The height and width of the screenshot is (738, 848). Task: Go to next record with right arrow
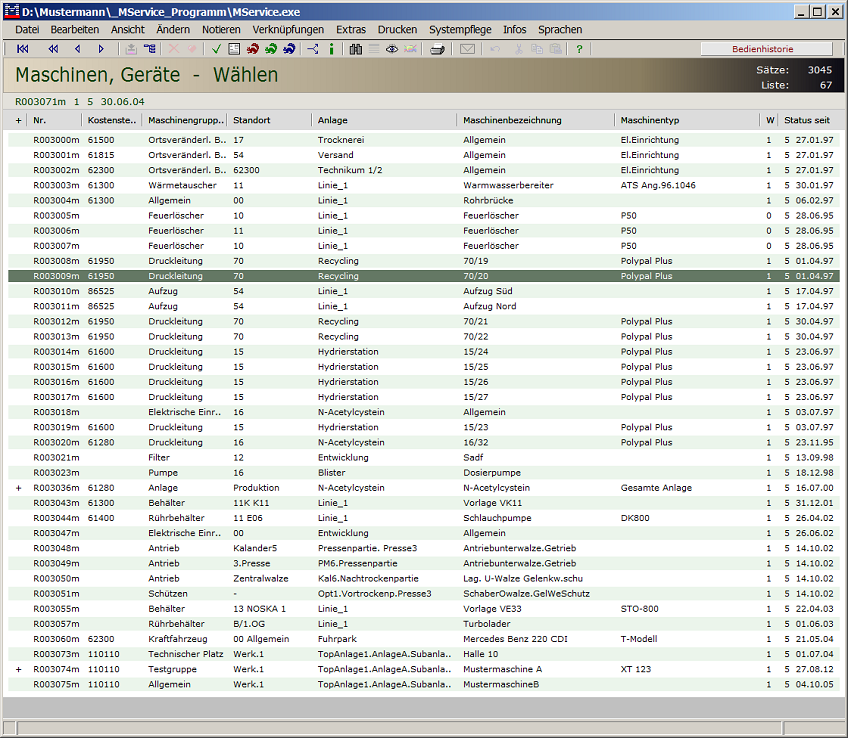click(x=101, y=49)
